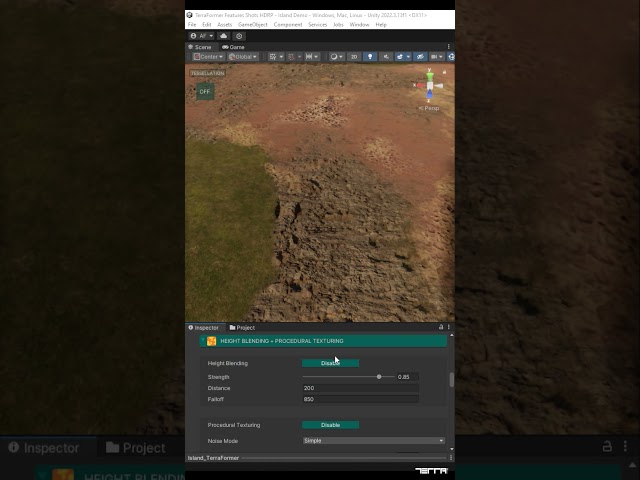Image resolution: width=640 pixels, height=480 pixels.
Task: Open the Assets menu
Action: click(x=224, y=24)
